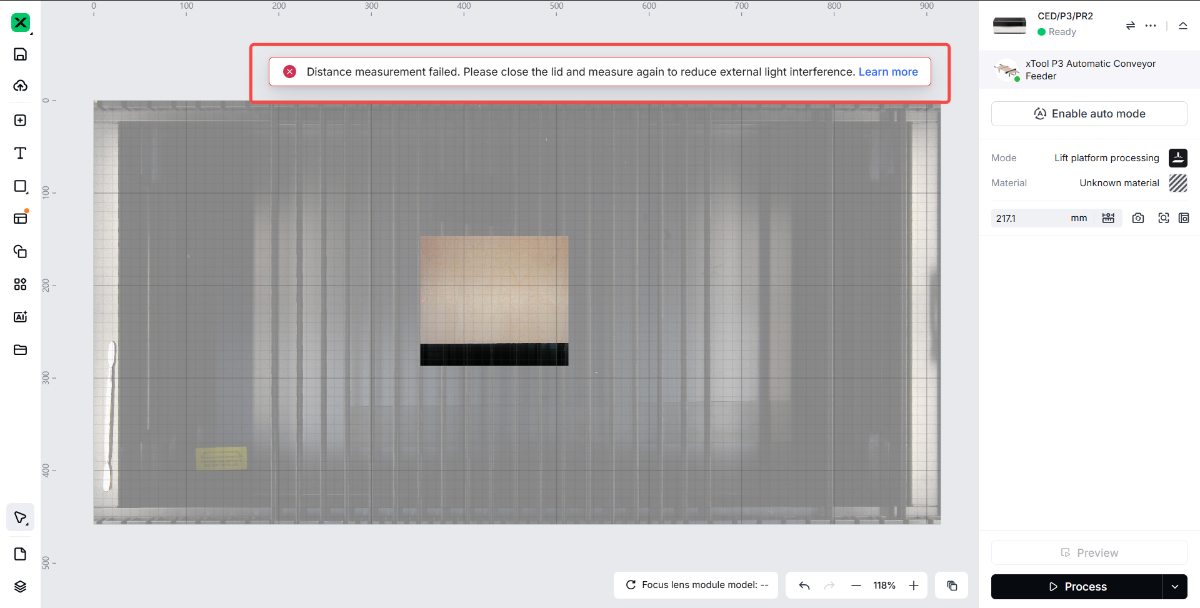Open the layers panel icon
The height and width of the screenshot is (608, 1200).
coord(20,587)
